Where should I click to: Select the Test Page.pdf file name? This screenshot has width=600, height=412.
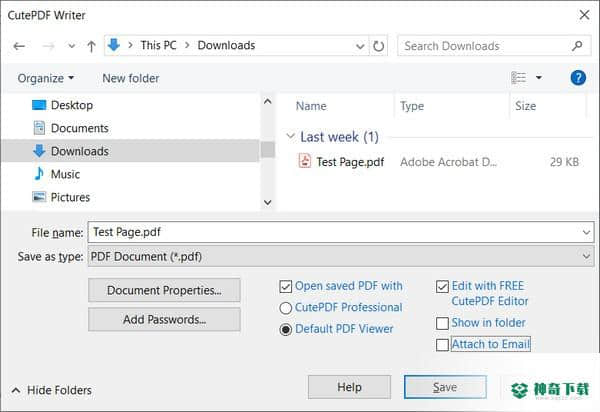[x=350, y=162]
